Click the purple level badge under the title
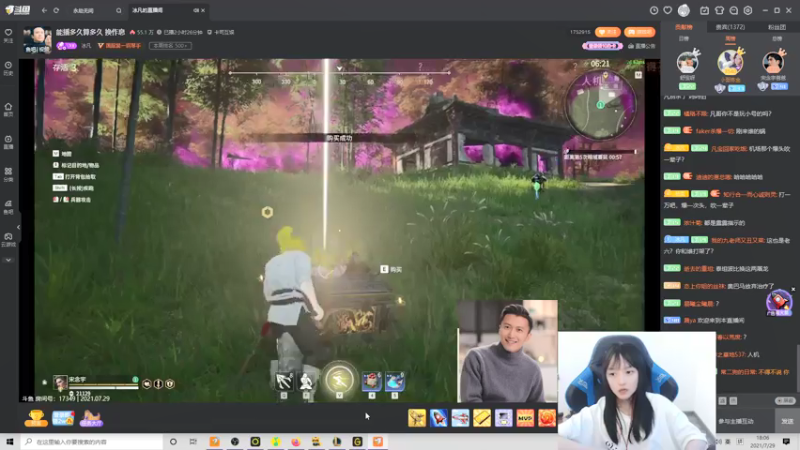Screen dimensions: 800x450 point(67,46)
